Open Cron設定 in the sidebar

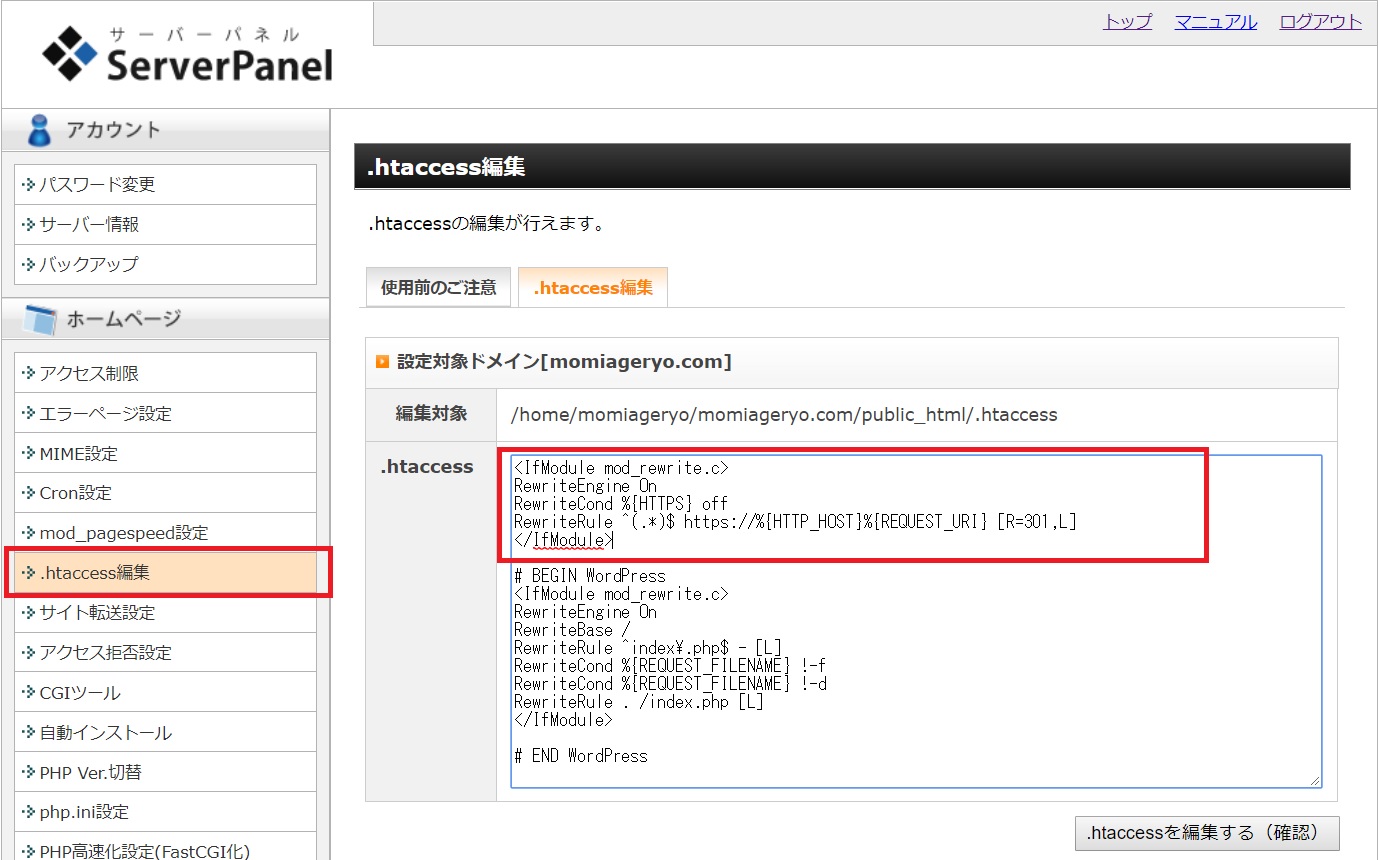166,493
